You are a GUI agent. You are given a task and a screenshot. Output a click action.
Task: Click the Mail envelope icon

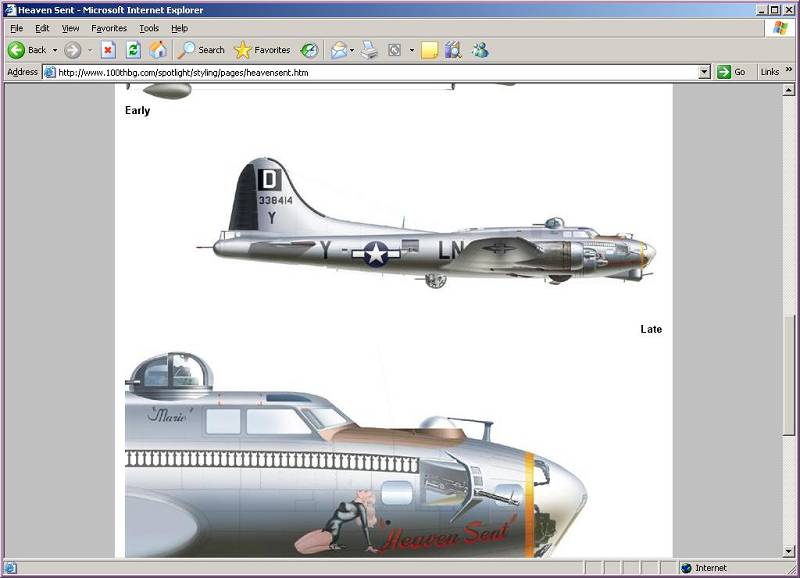click(339, 50)
